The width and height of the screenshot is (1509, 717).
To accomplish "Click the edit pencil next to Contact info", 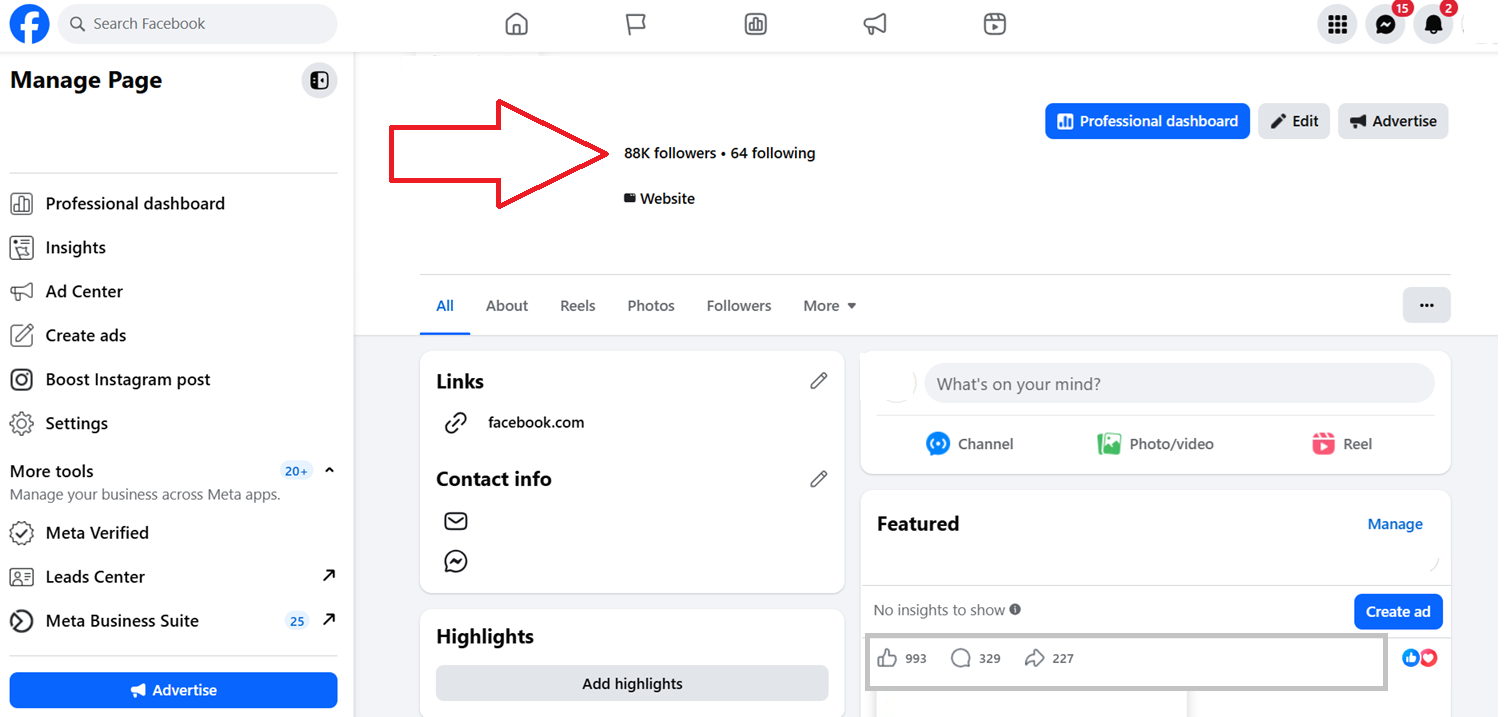I will tap(819, 479).
